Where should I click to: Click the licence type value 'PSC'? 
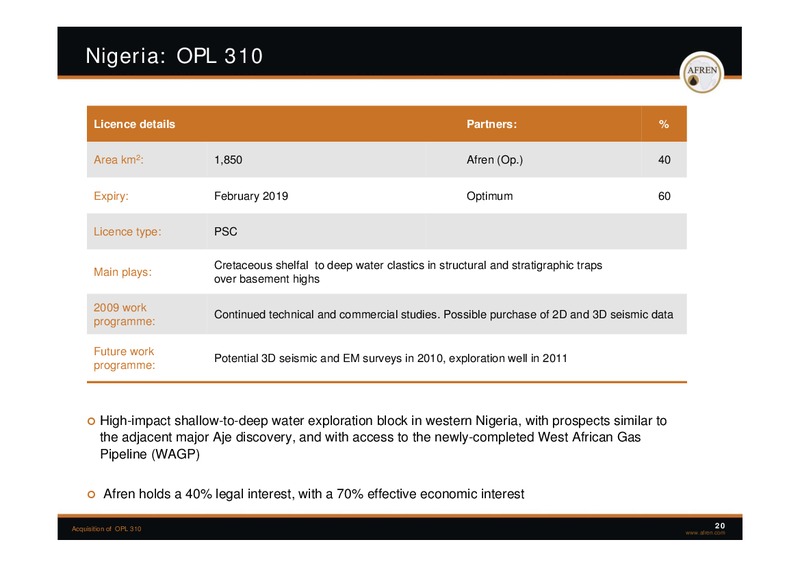[226, 232]
